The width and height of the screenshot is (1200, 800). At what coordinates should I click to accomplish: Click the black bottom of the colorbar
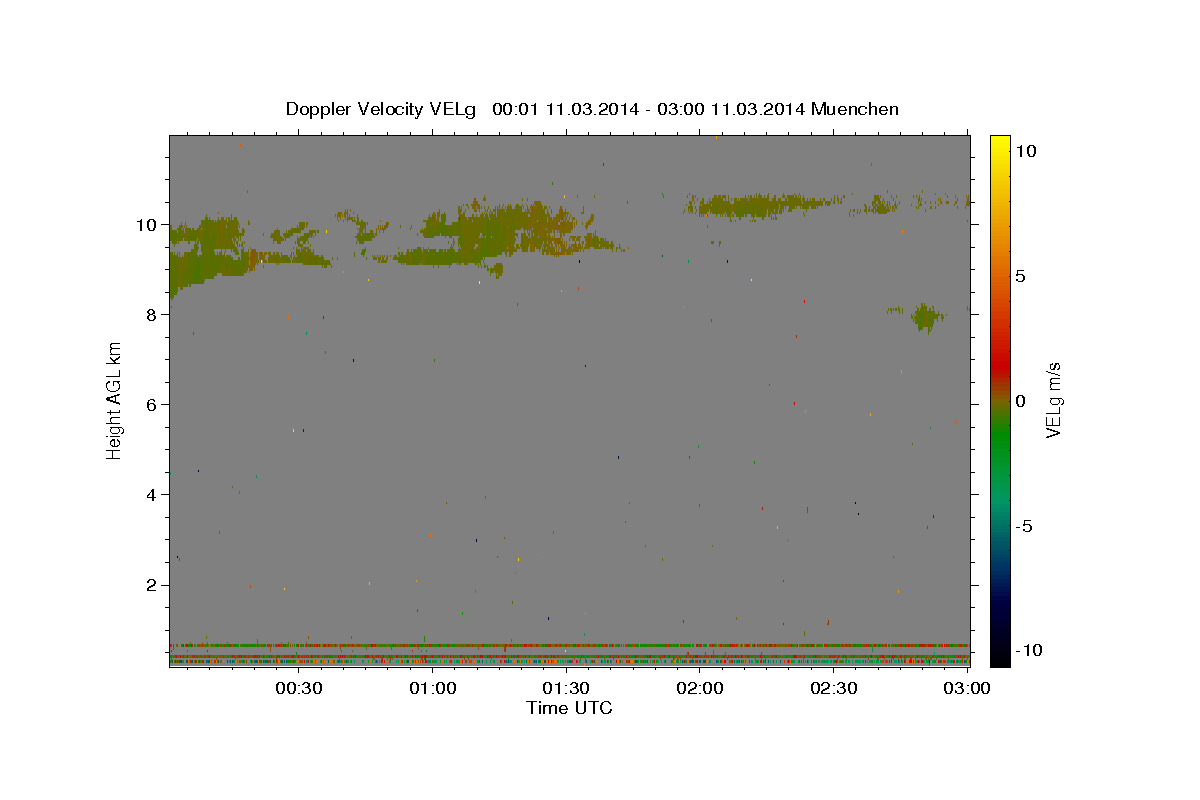(x=1000, y=655)
